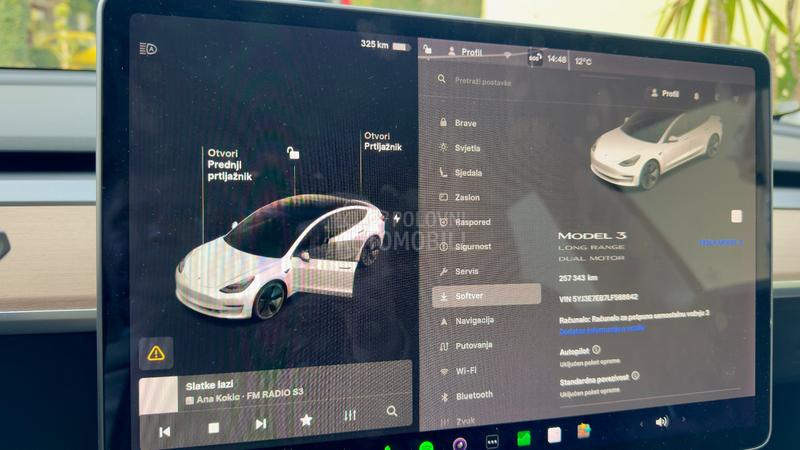Open the blue additional vehicle information link

pos(602,331)
